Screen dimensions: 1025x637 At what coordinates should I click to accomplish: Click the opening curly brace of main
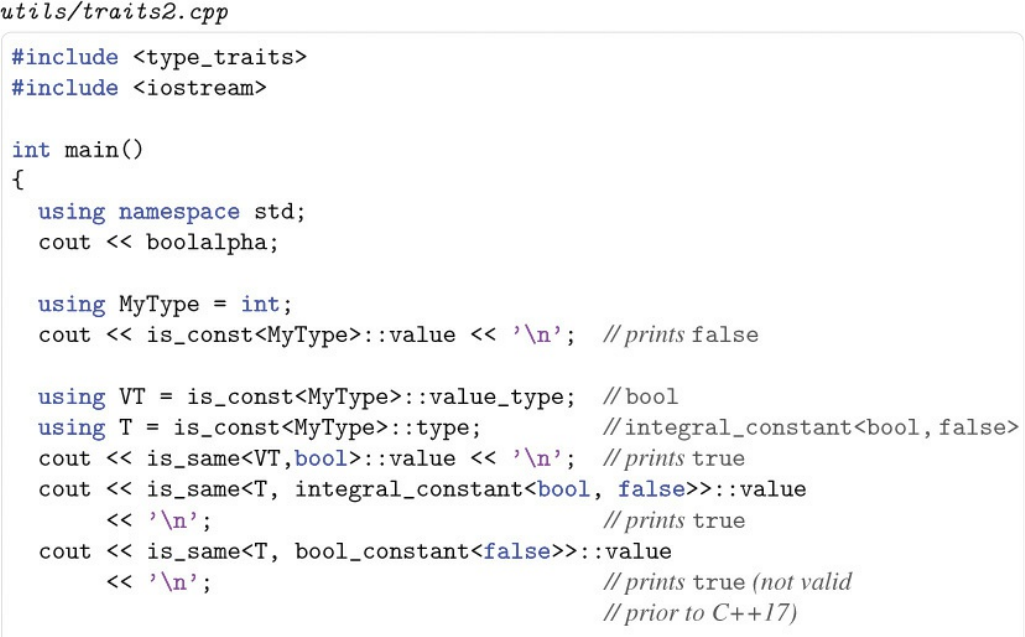(x=18, y=180)
